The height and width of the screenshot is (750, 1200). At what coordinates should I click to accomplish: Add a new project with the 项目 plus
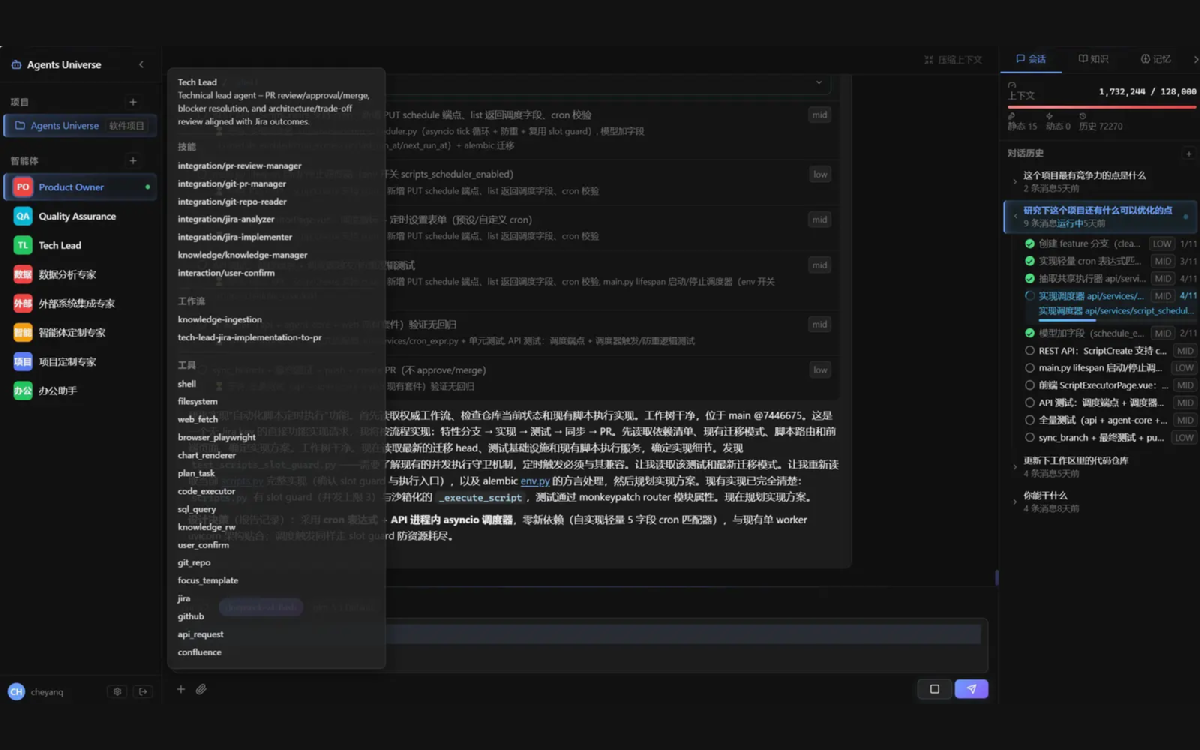(133, 102)
